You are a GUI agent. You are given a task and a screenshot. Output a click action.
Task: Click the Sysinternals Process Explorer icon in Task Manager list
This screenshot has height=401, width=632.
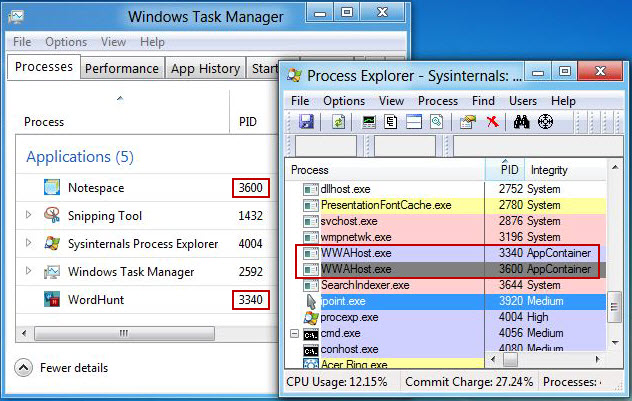click(x=52, y=243)
